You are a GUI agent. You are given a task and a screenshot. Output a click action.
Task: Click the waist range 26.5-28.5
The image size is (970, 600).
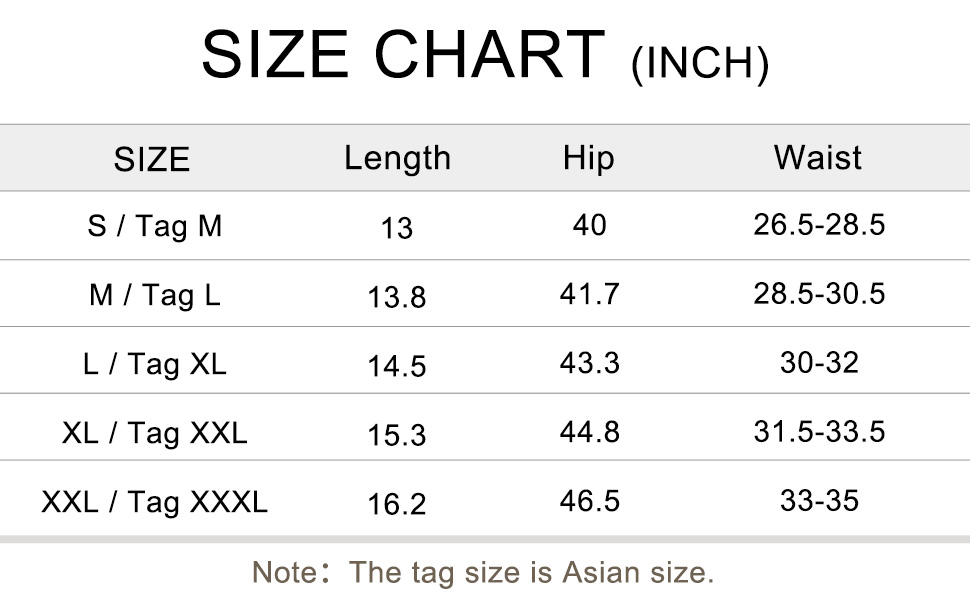(819, 225)
